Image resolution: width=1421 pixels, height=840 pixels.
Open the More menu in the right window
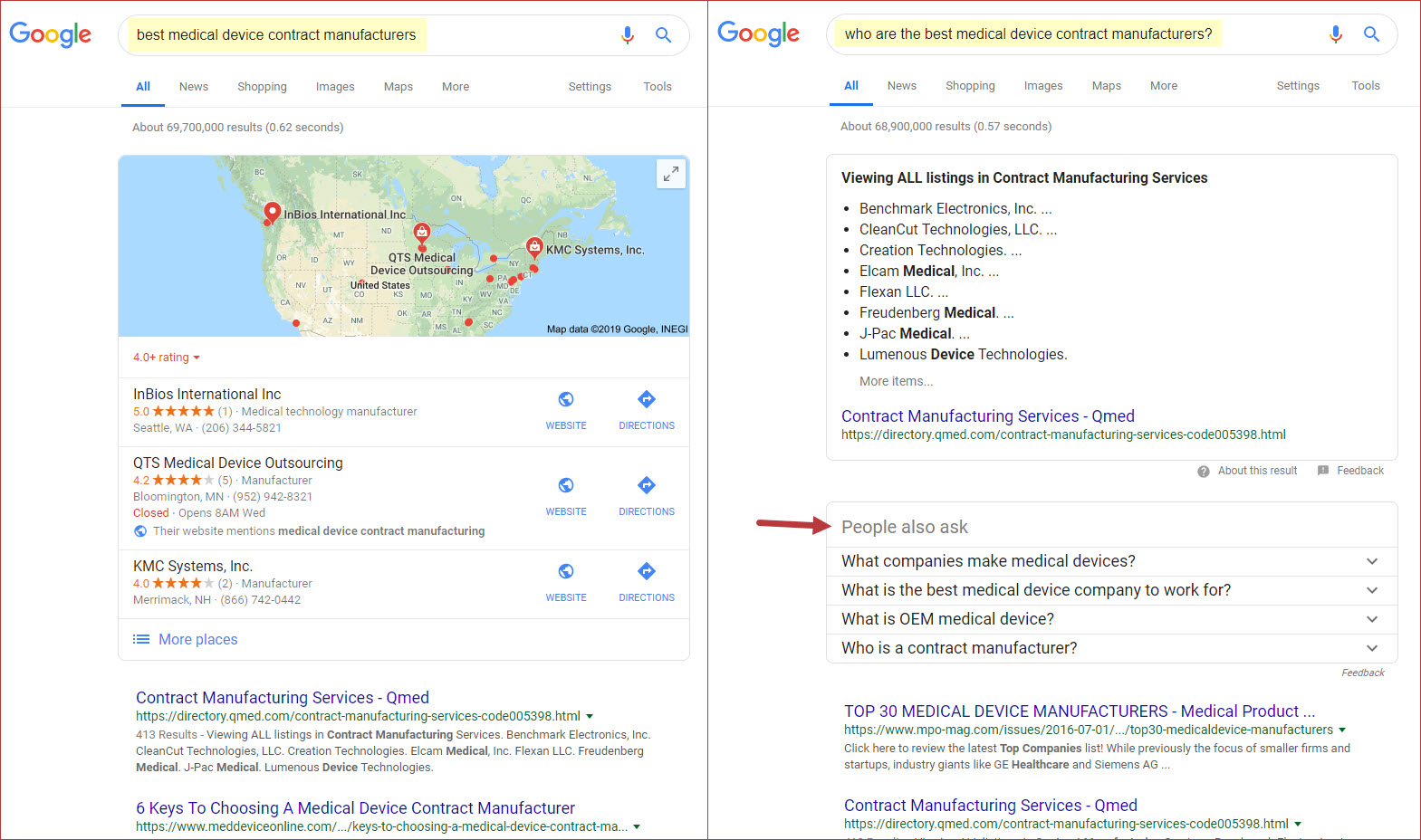coord(1164,86)
